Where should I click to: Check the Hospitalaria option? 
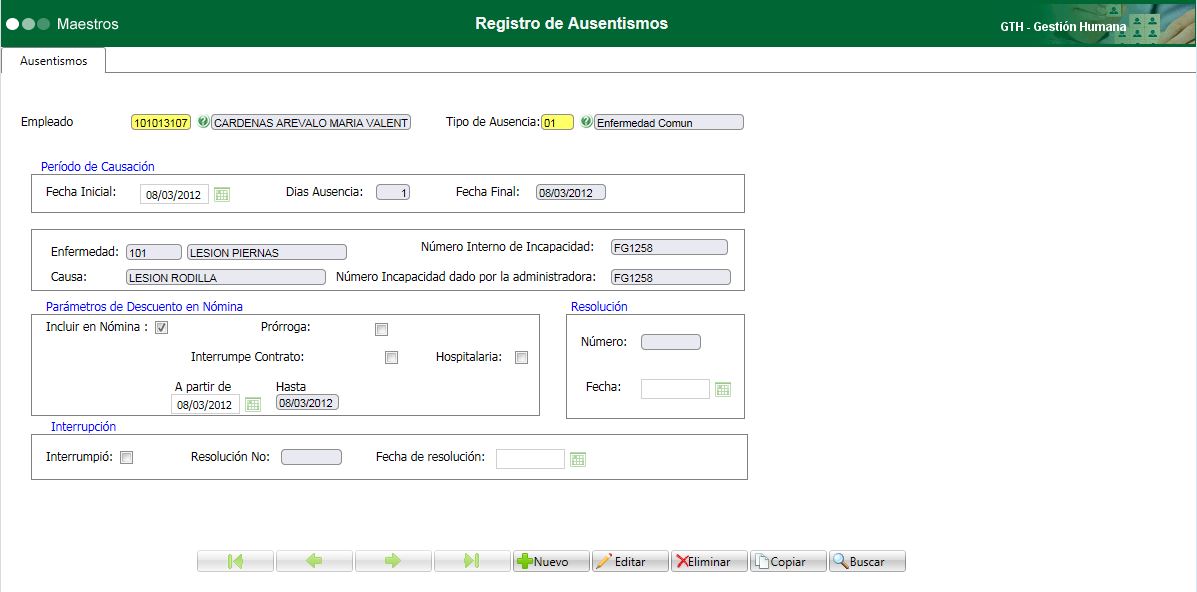[x=521, y=357]
